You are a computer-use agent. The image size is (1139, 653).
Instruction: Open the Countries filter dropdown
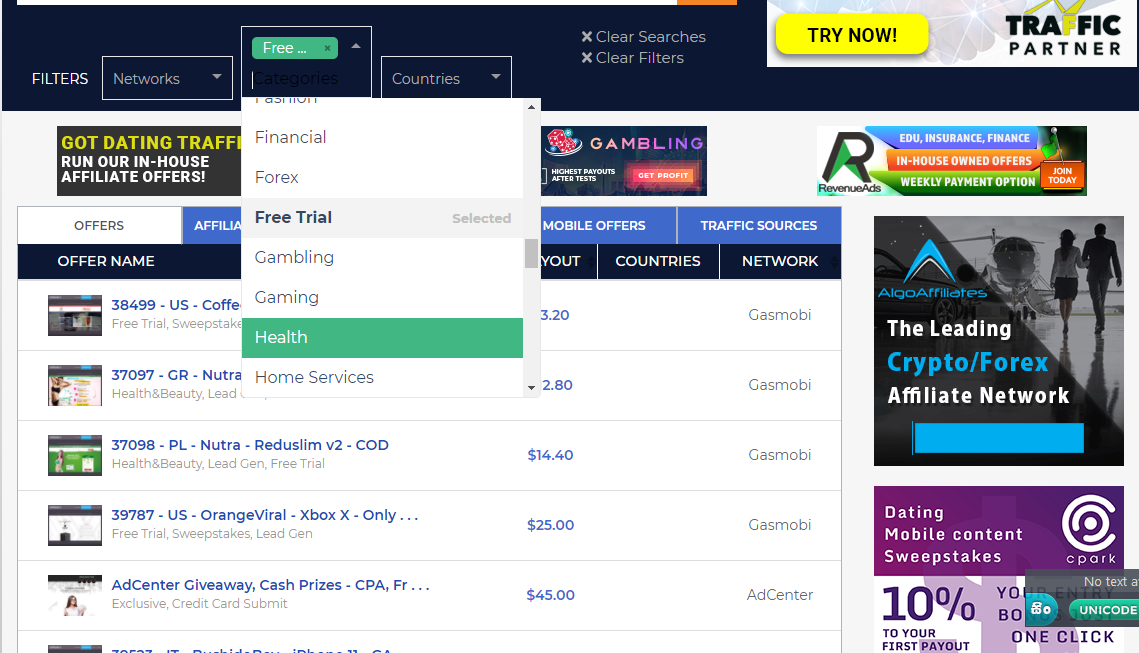[446, 78]
